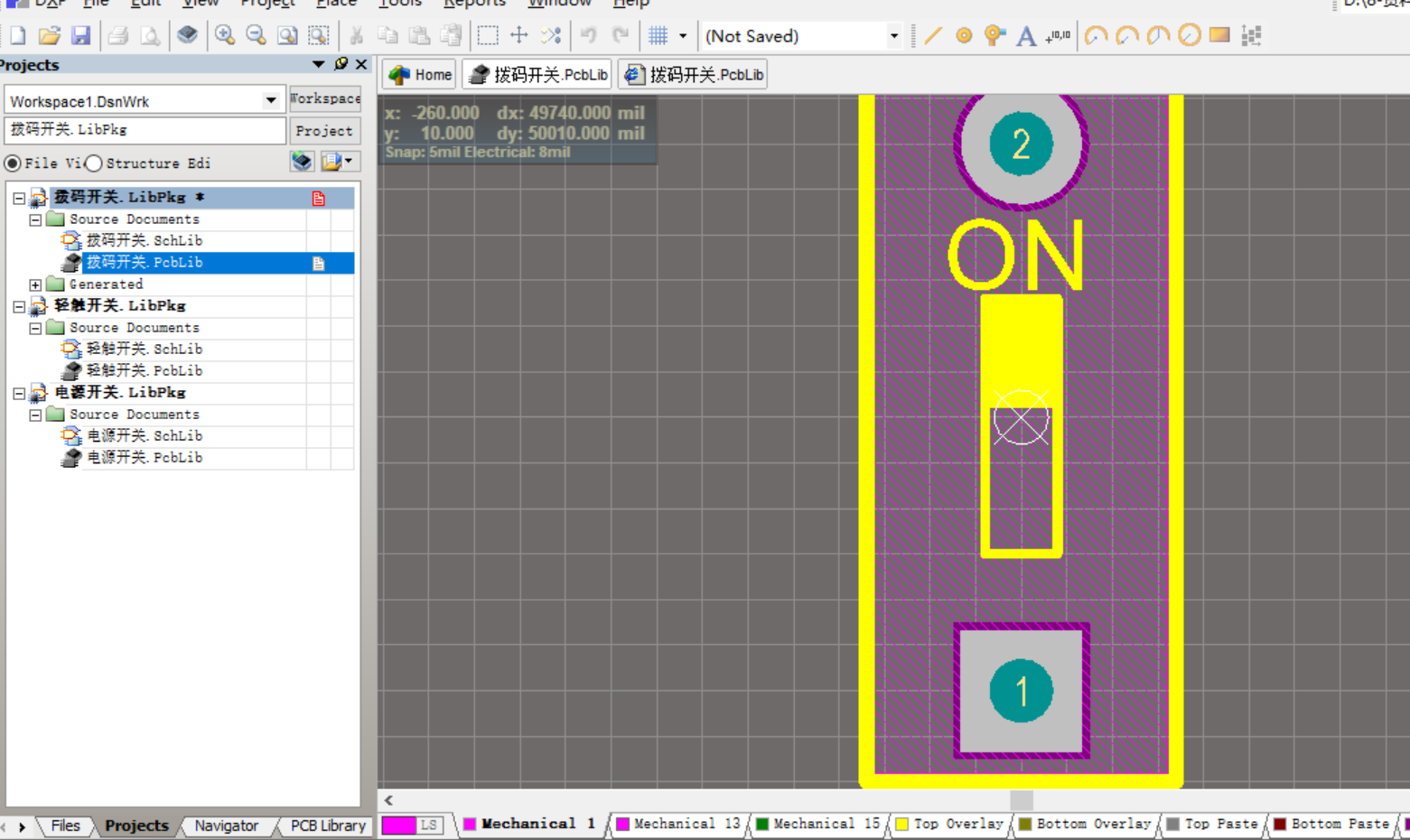Open the (Not Saved) view dropdown
Screen dimensions: 1410x840
[894, 36]
